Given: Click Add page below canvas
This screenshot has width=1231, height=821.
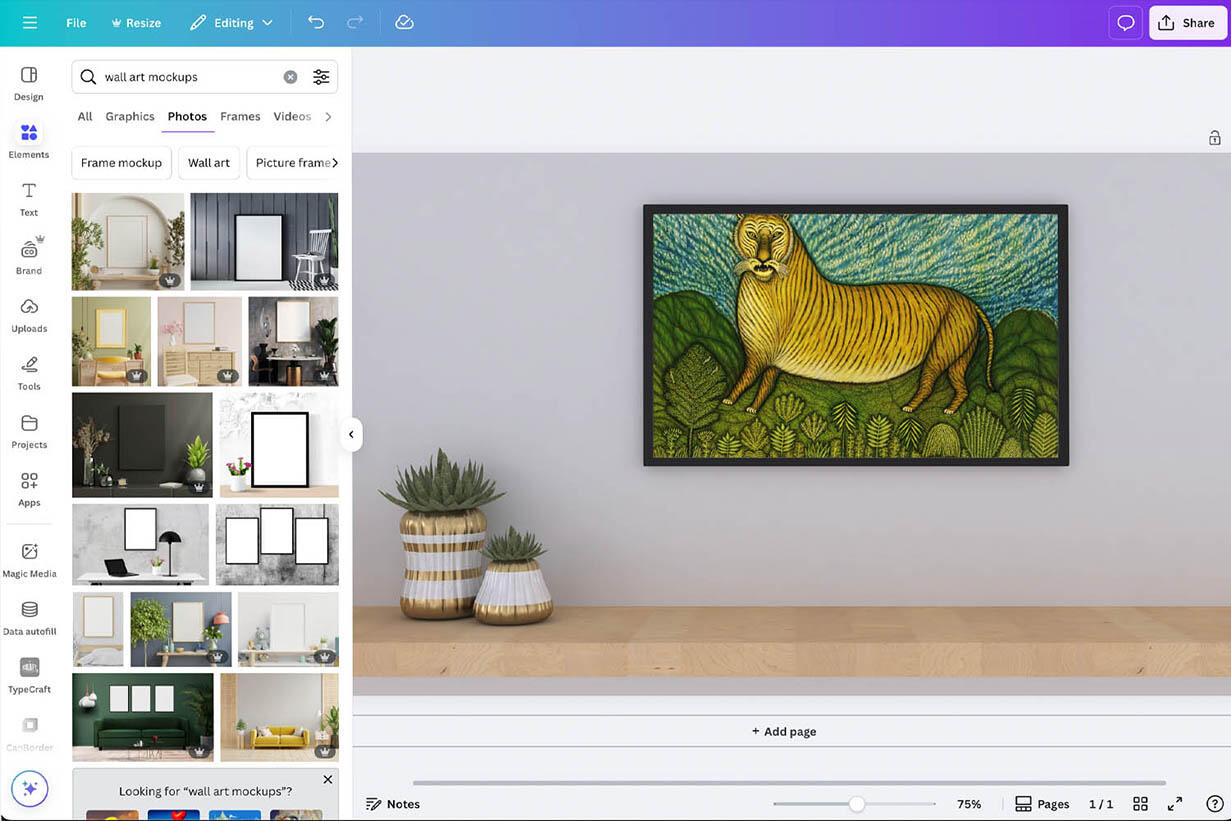Looking at the screenshot, I should click(x=784, y=732).
